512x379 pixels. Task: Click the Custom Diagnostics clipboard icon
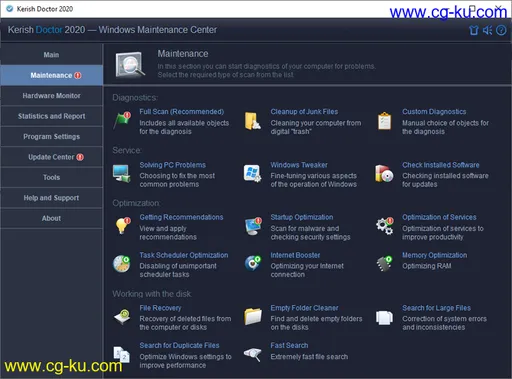[x=384, y=121]
